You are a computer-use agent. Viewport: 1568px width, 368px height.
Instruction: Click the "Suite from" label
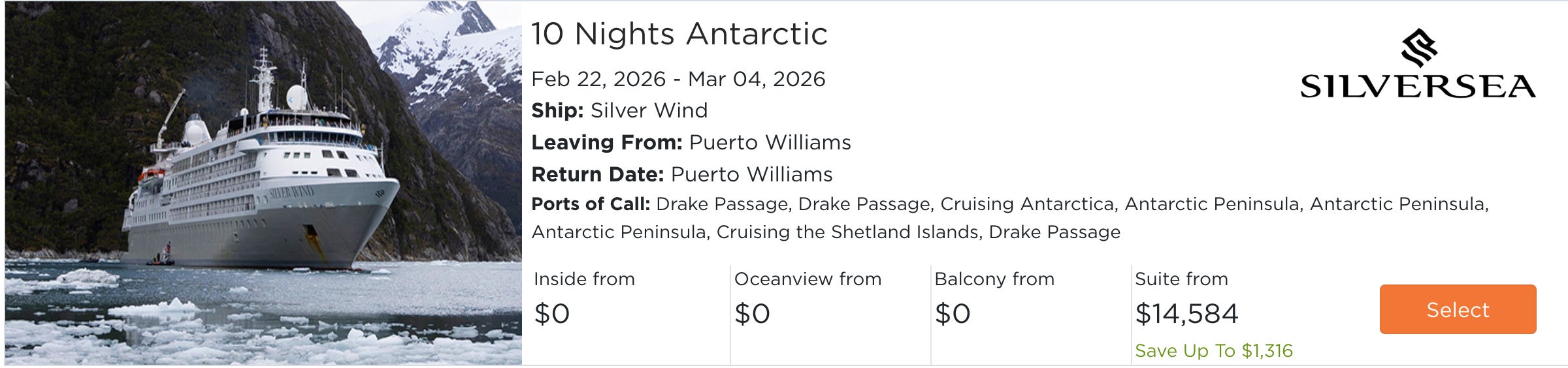point(1181,279)
